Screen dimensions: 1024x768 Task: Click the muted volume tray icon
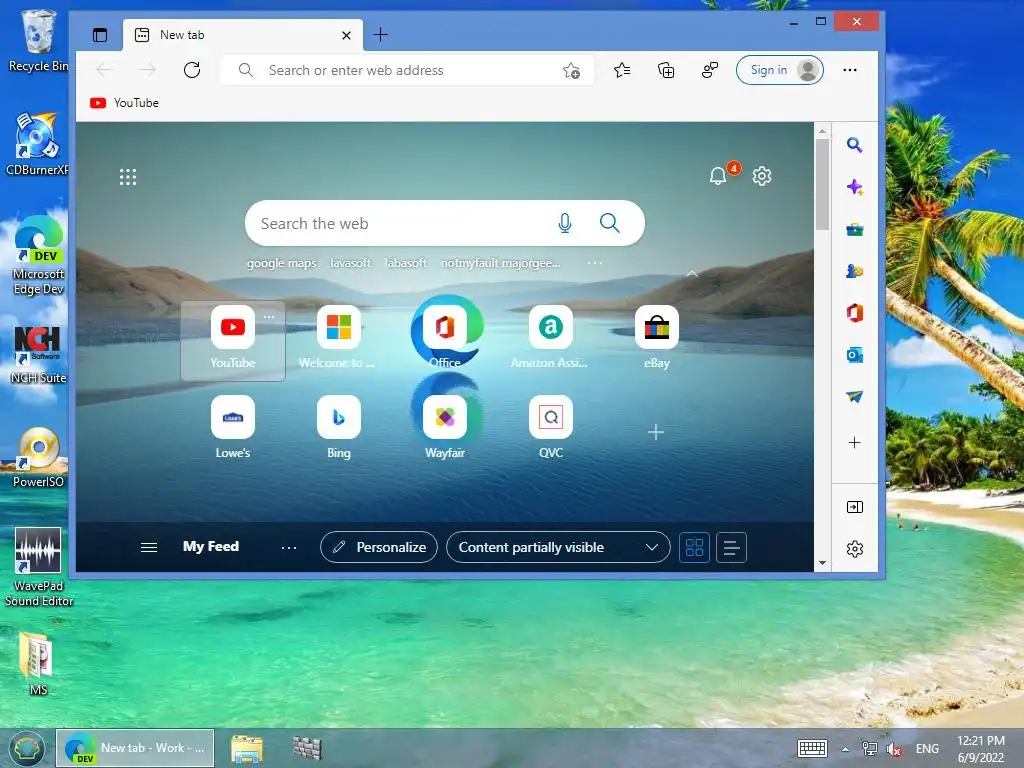click(x=894, y=749)
